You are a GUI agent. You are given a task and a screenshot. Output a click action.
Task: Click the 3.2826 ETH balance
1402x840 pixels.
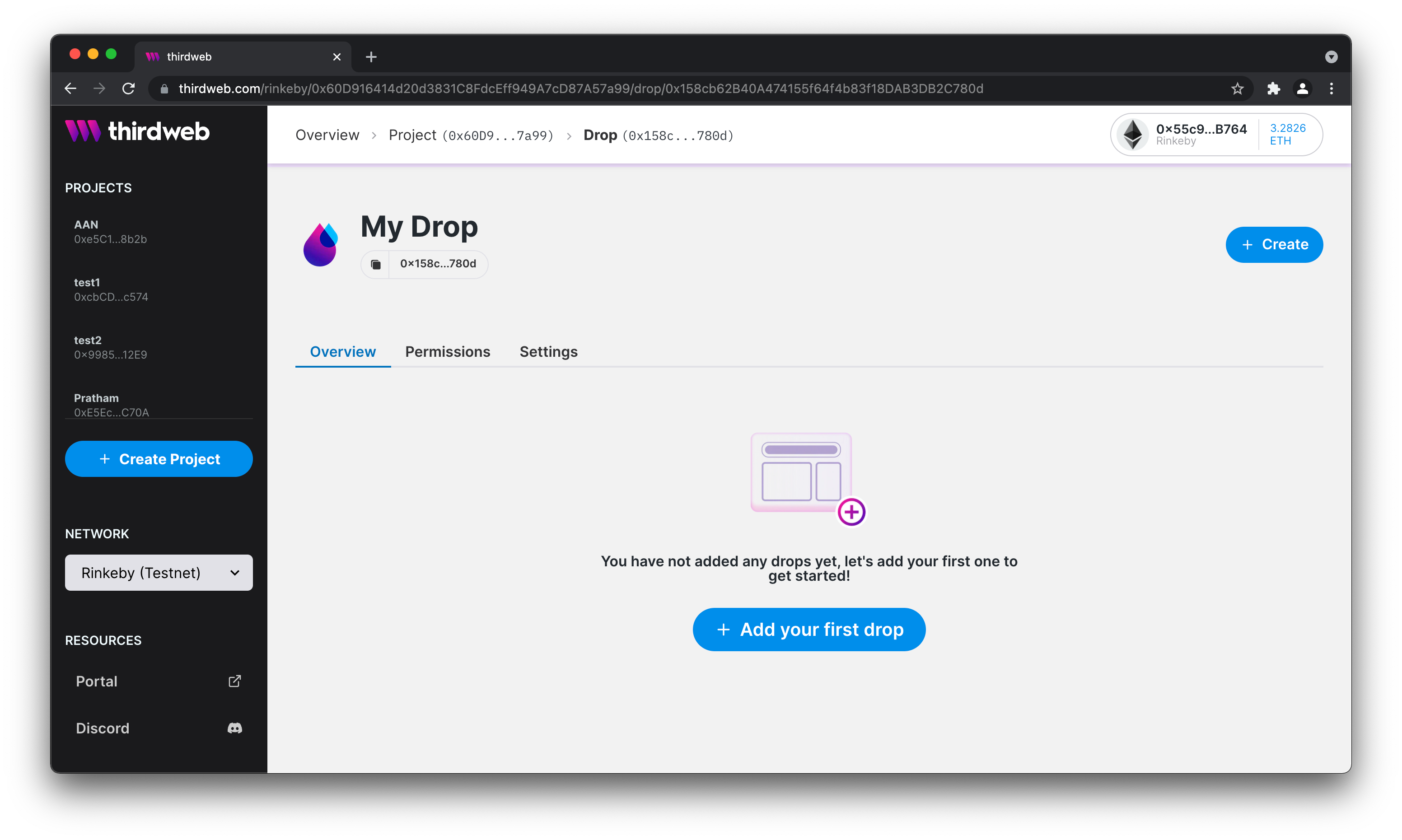point(1287,135)
